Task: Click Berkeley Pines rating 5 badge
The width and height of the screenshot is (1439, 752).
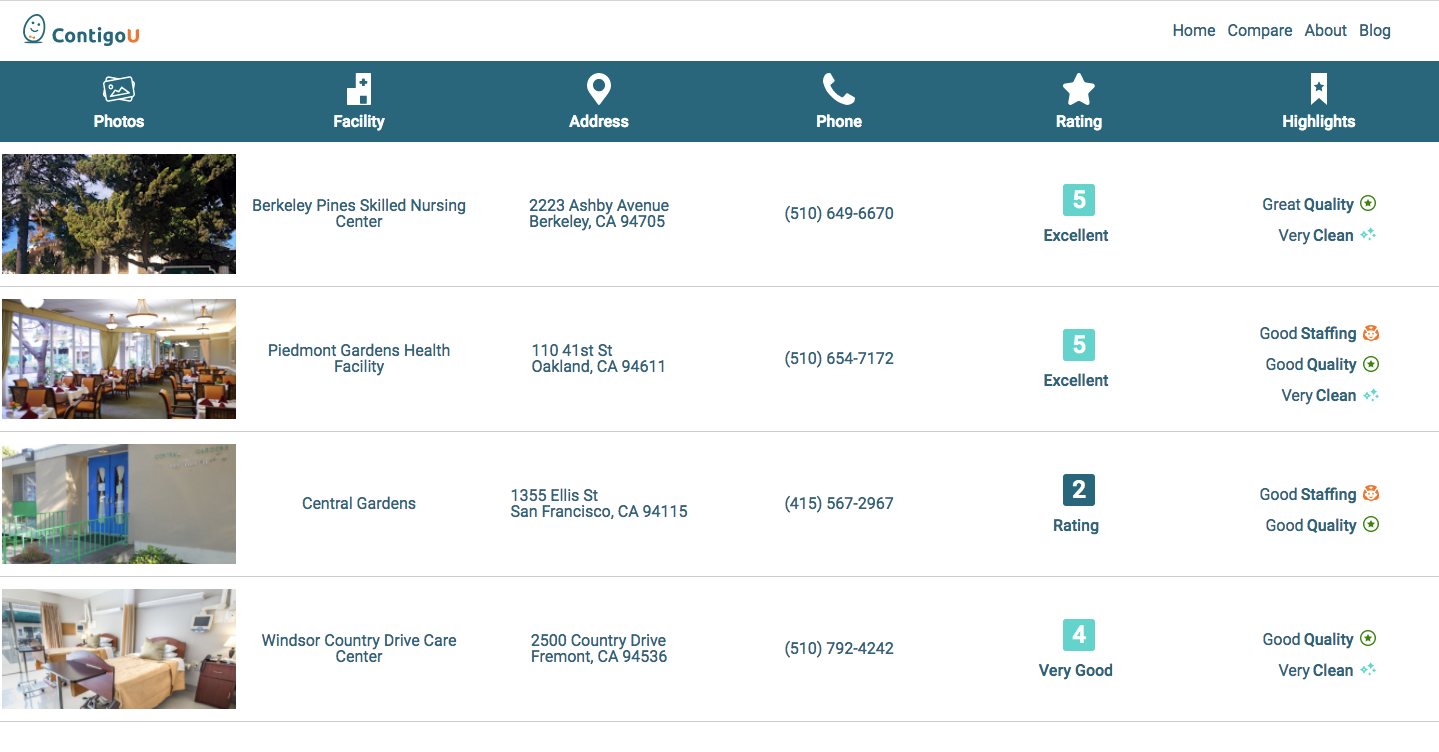Action: click(1079, 200)
